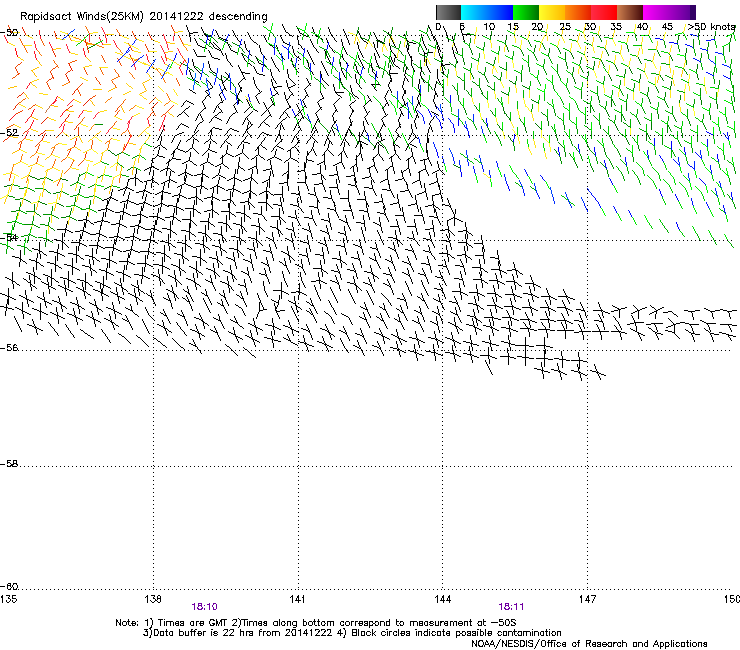Click the '141' longitude axis label
Screen dimensions: 740x650
tap(297, 599)
